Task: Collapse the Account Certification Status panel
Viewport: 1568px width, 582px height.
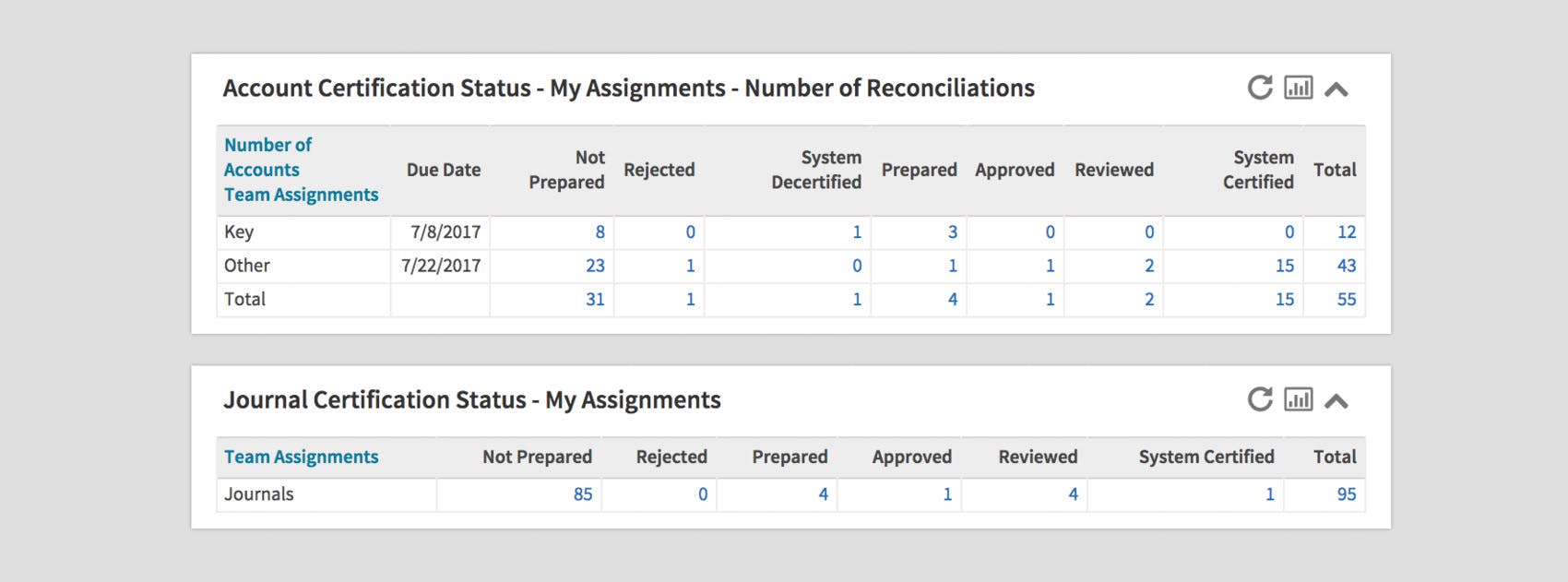Action: coord(1336,89)
